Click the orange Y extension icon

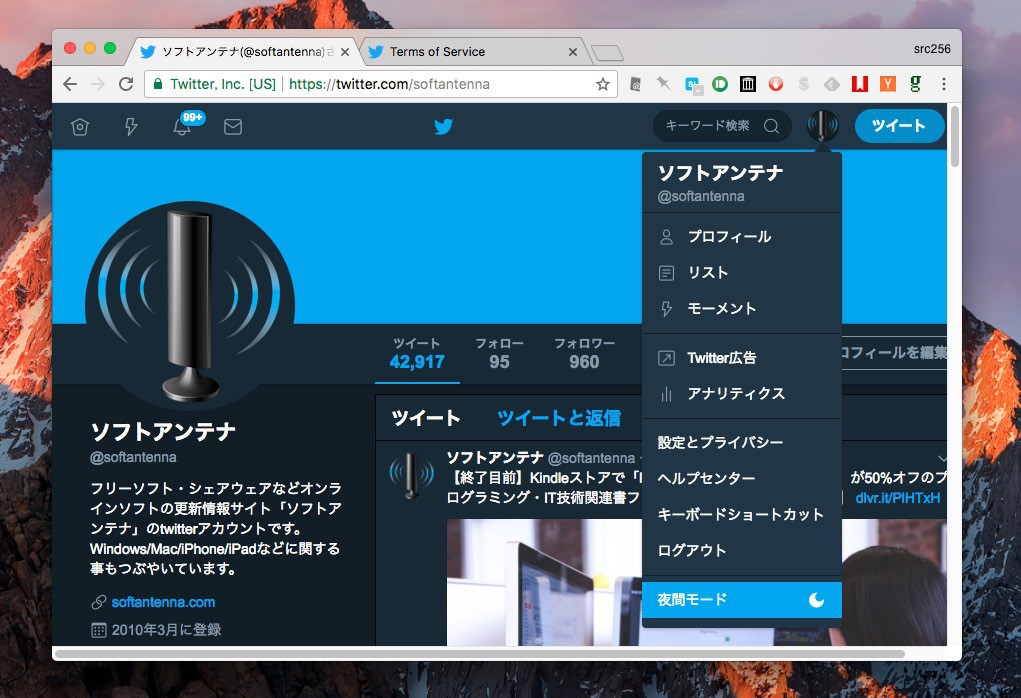coord(888,84)
